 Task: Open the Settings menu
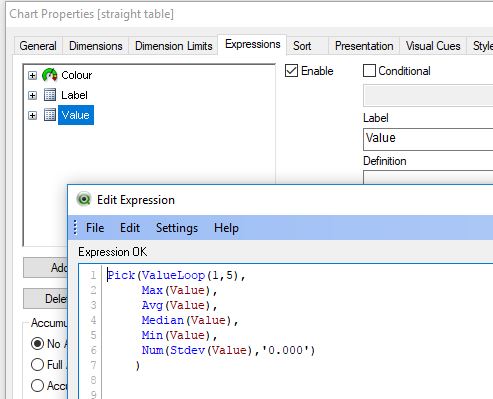pos(177,228)
